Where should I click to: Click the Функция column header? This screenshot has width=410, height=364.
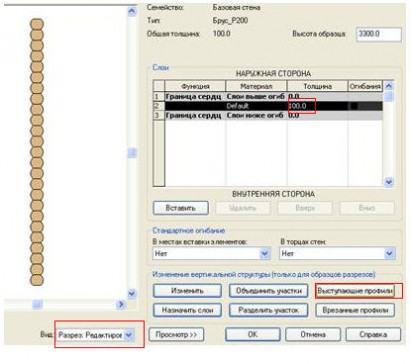pyautogui.click(x=195, y=86)
